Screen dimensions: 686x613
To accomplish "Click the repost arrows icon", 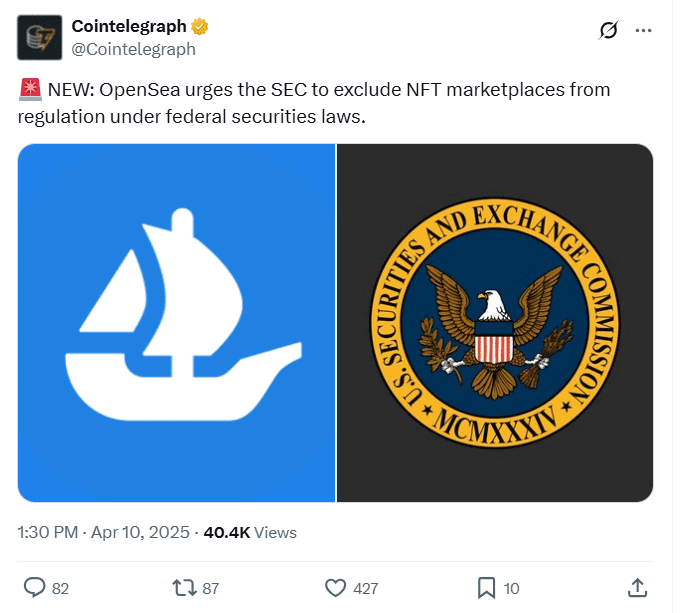I will point(182,587).
